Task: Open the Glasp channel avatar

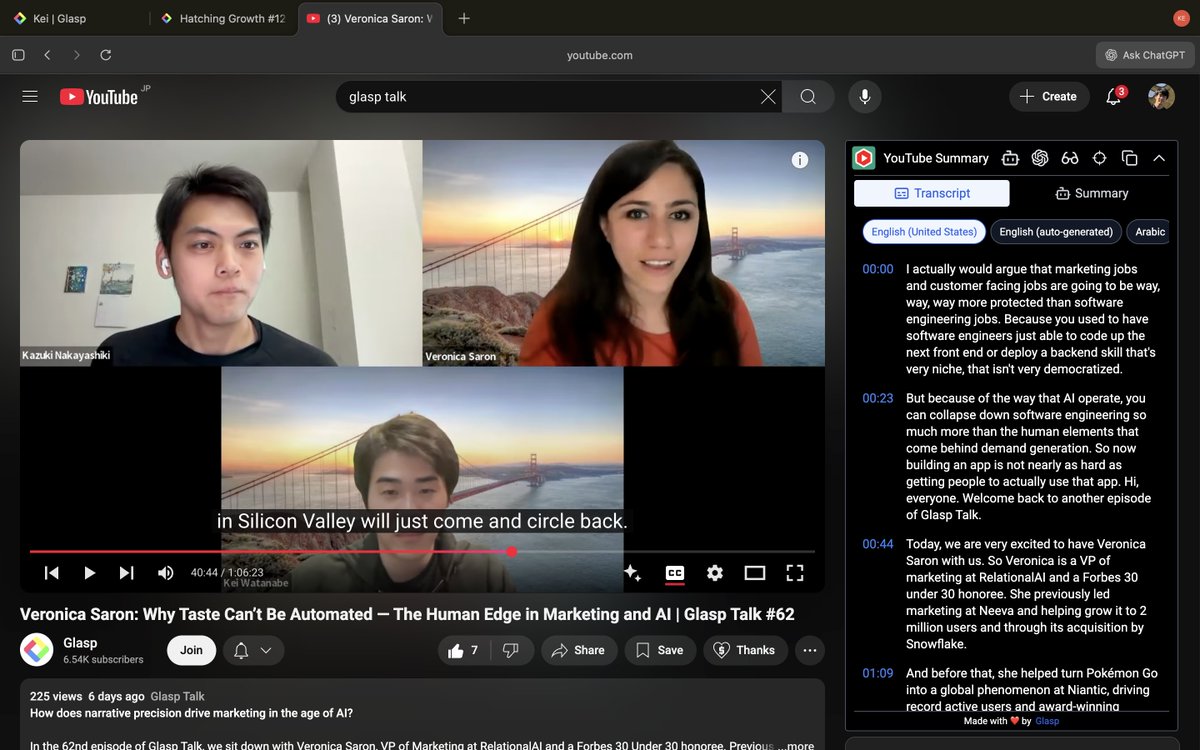Action: [37, 650]
